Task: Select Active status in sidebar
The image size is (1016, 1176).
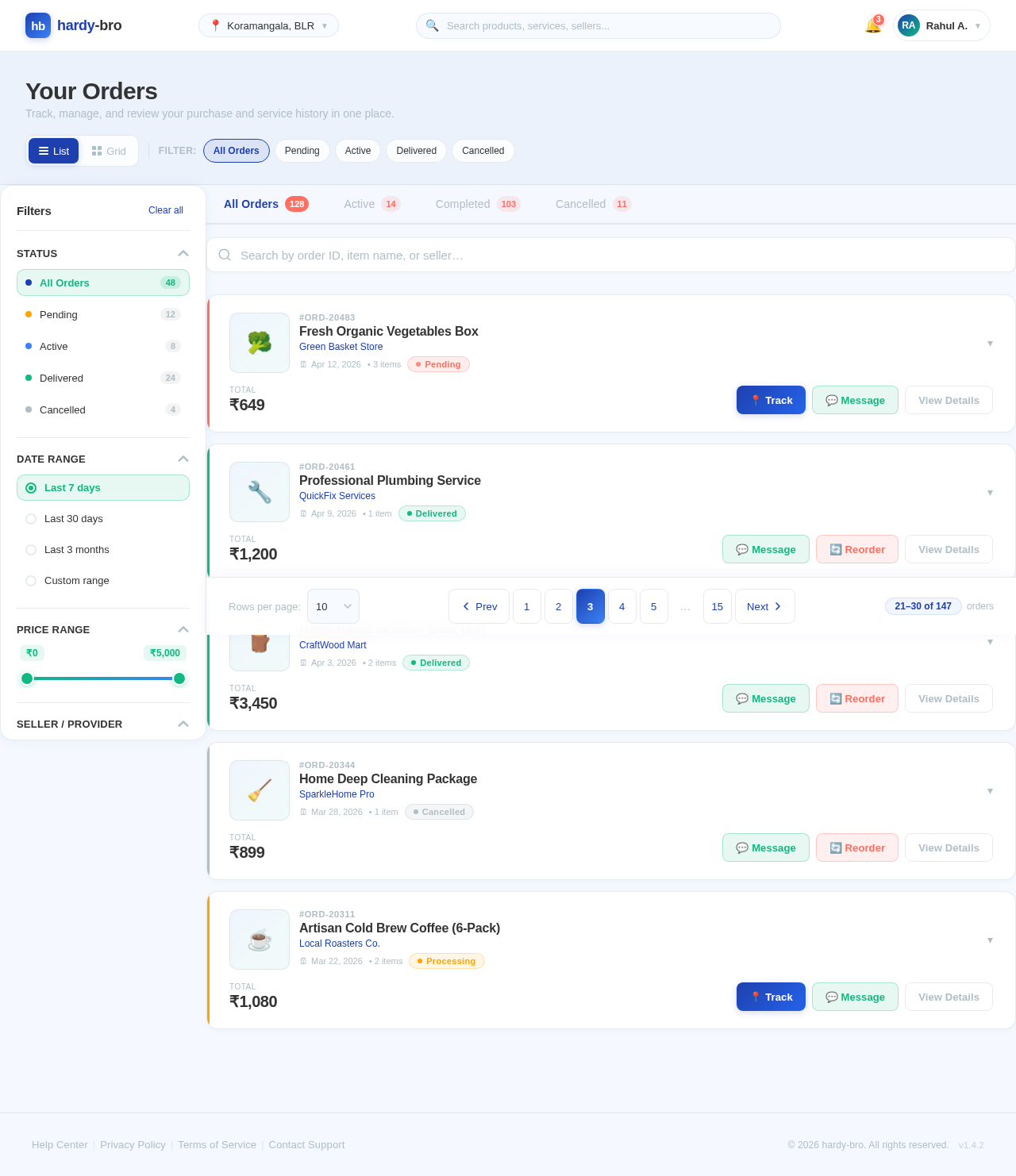Action: point(103,346)
